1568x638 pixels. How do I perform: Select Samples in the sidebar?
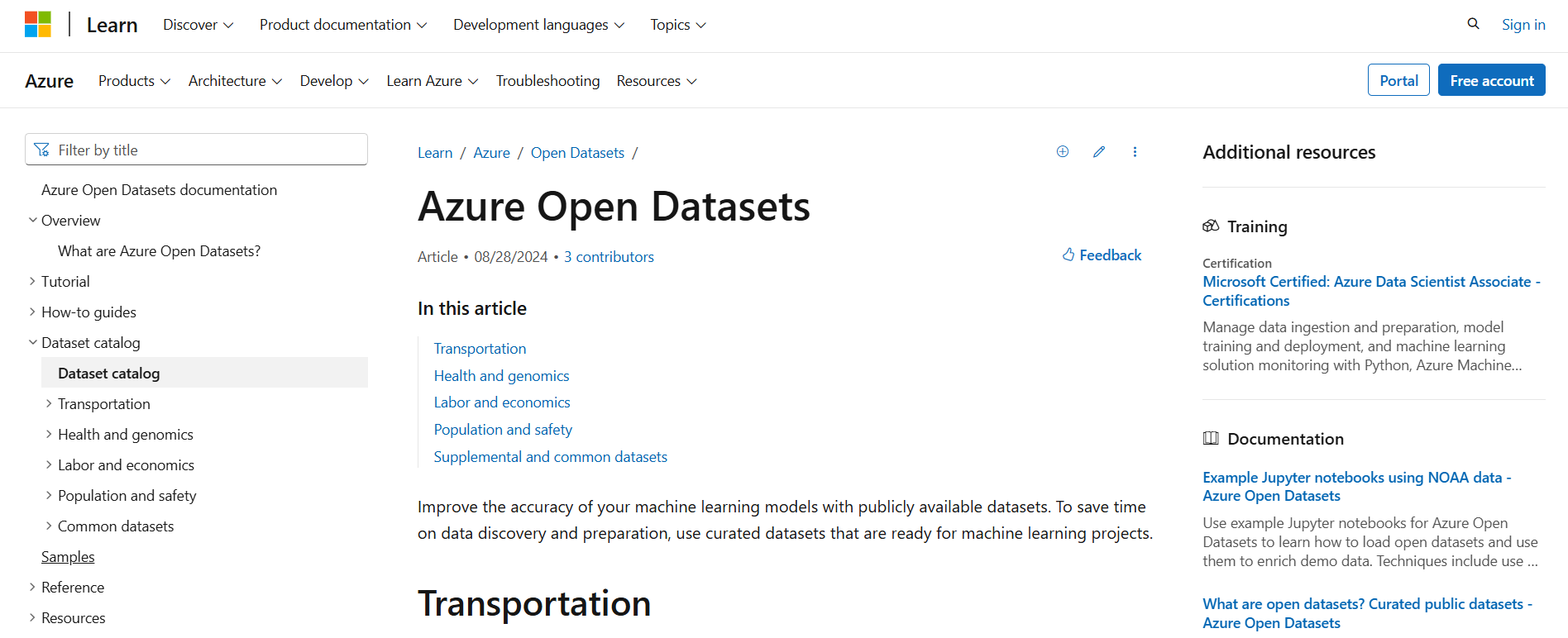pyautogui.click(x=68, y=557)
